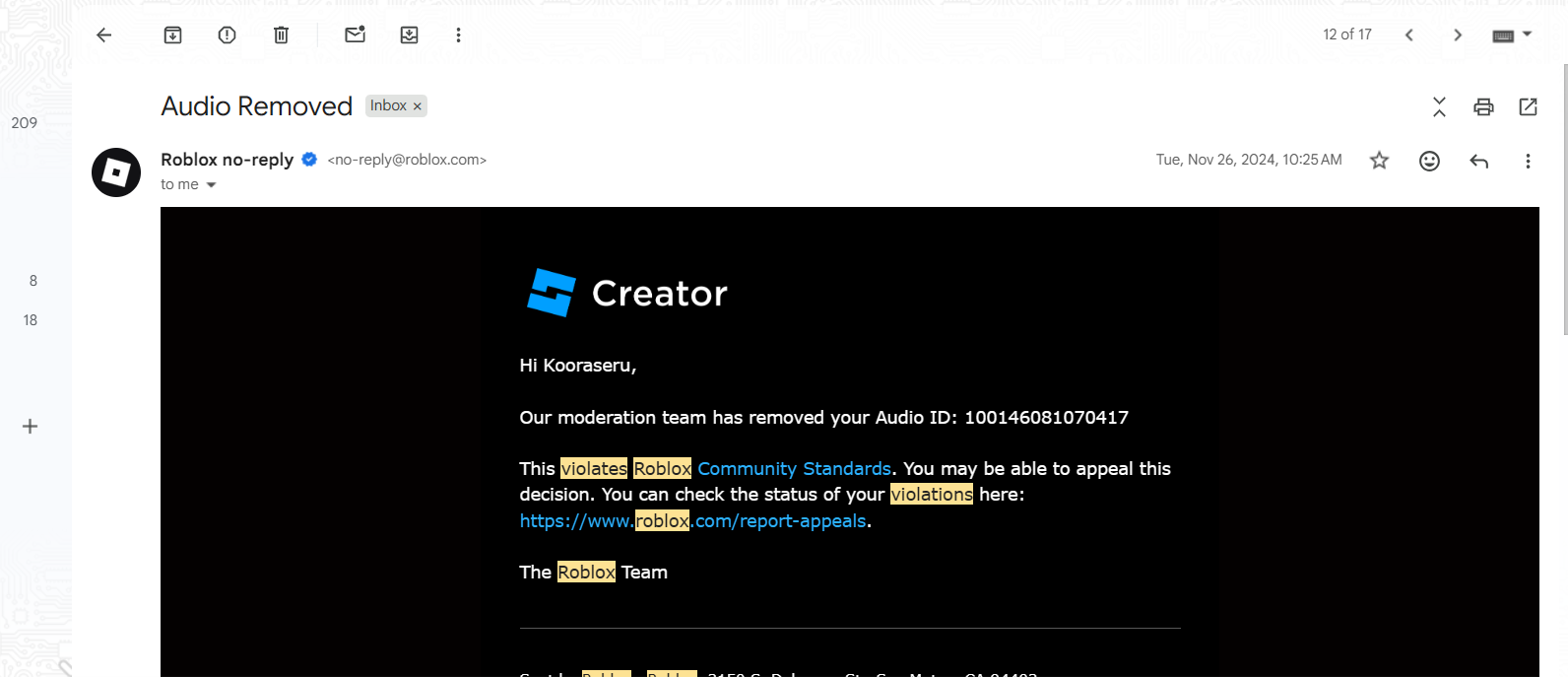The image size is (1568, 677).
Task: Click the Audio Removed subject
Action: pyautogui.click(x=257, y=106)
